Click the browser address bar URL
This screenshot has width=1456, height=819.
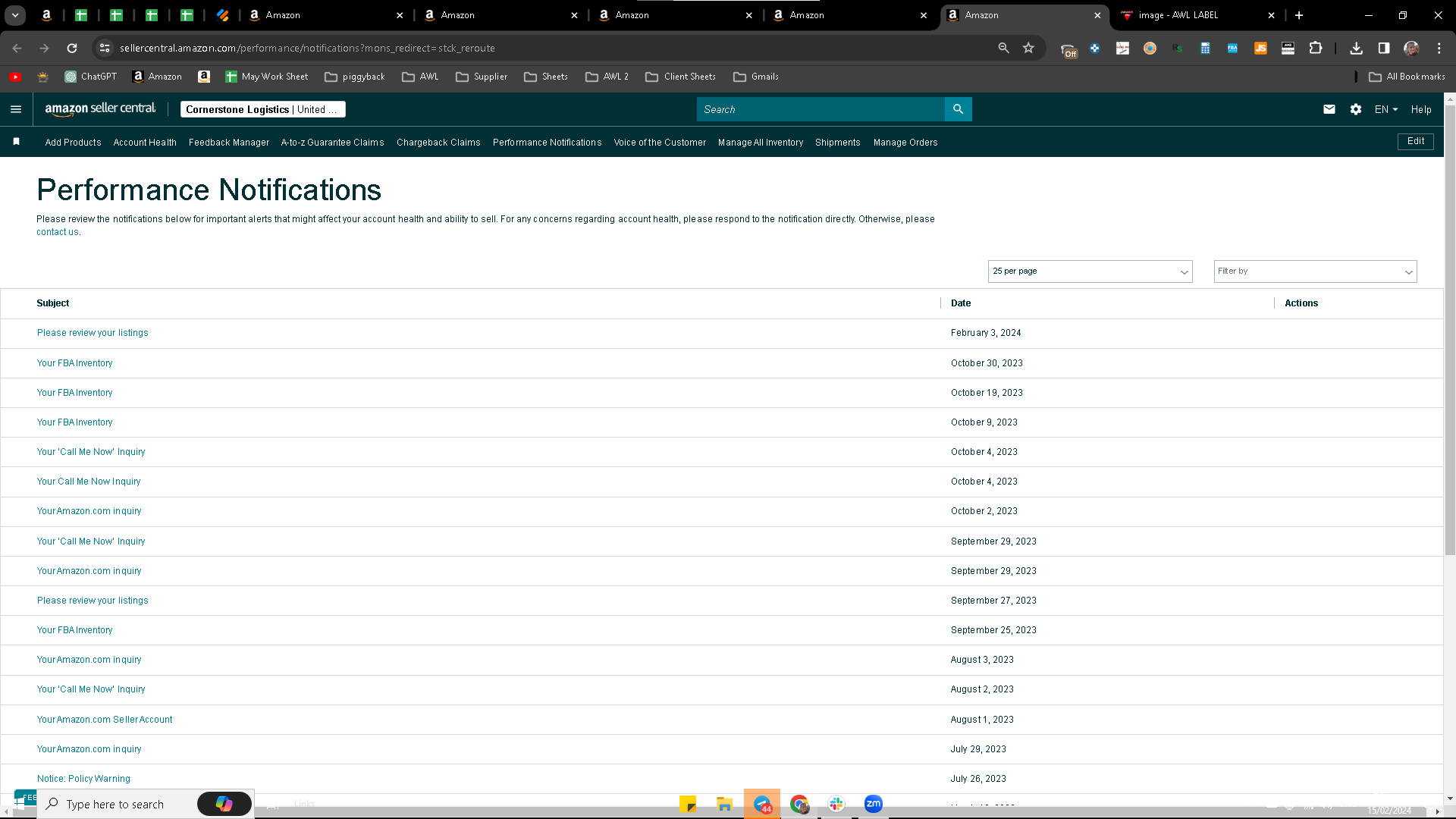(x=307, y=48)
